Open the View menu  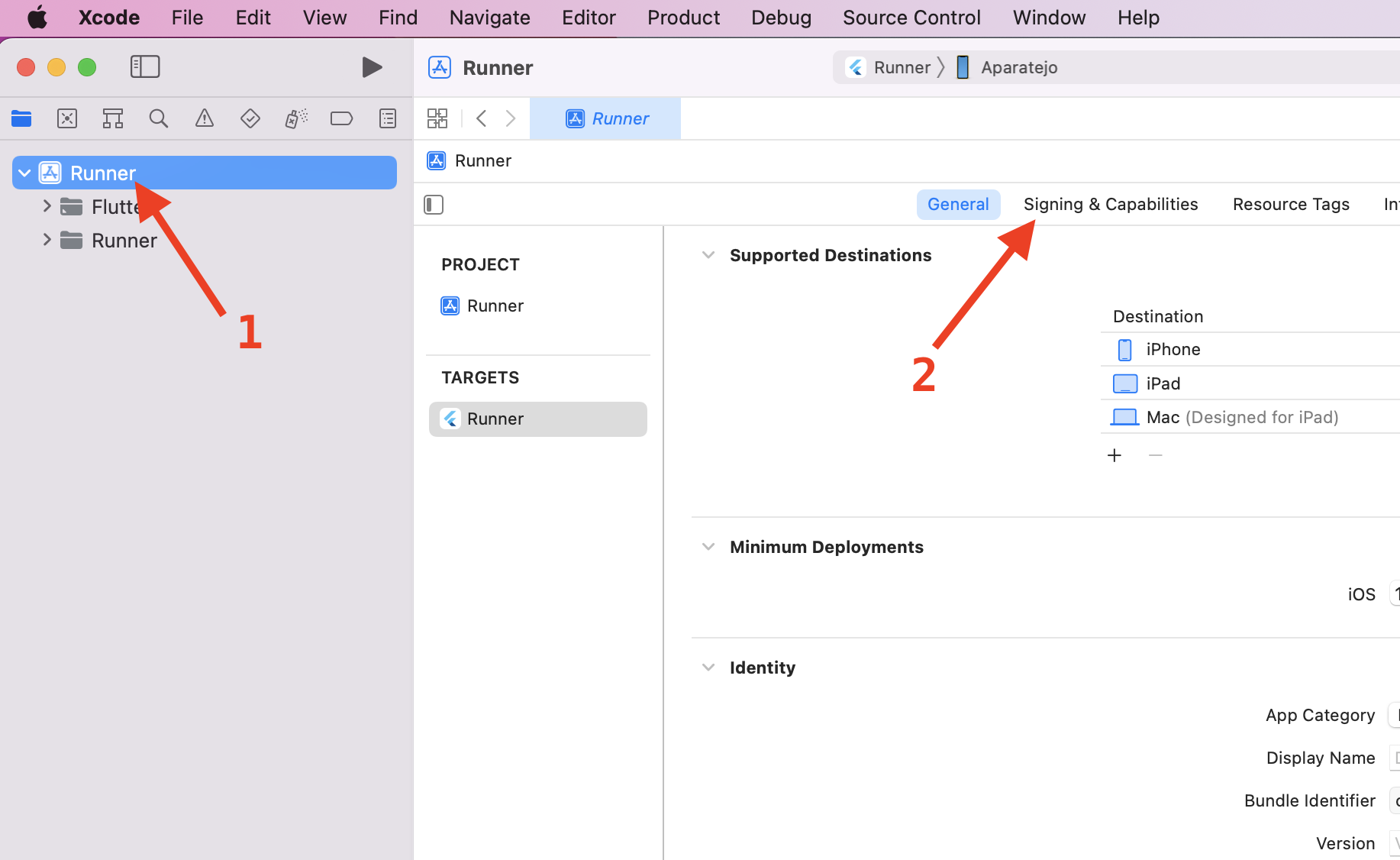pyautogui.click(x=324, y=17)
